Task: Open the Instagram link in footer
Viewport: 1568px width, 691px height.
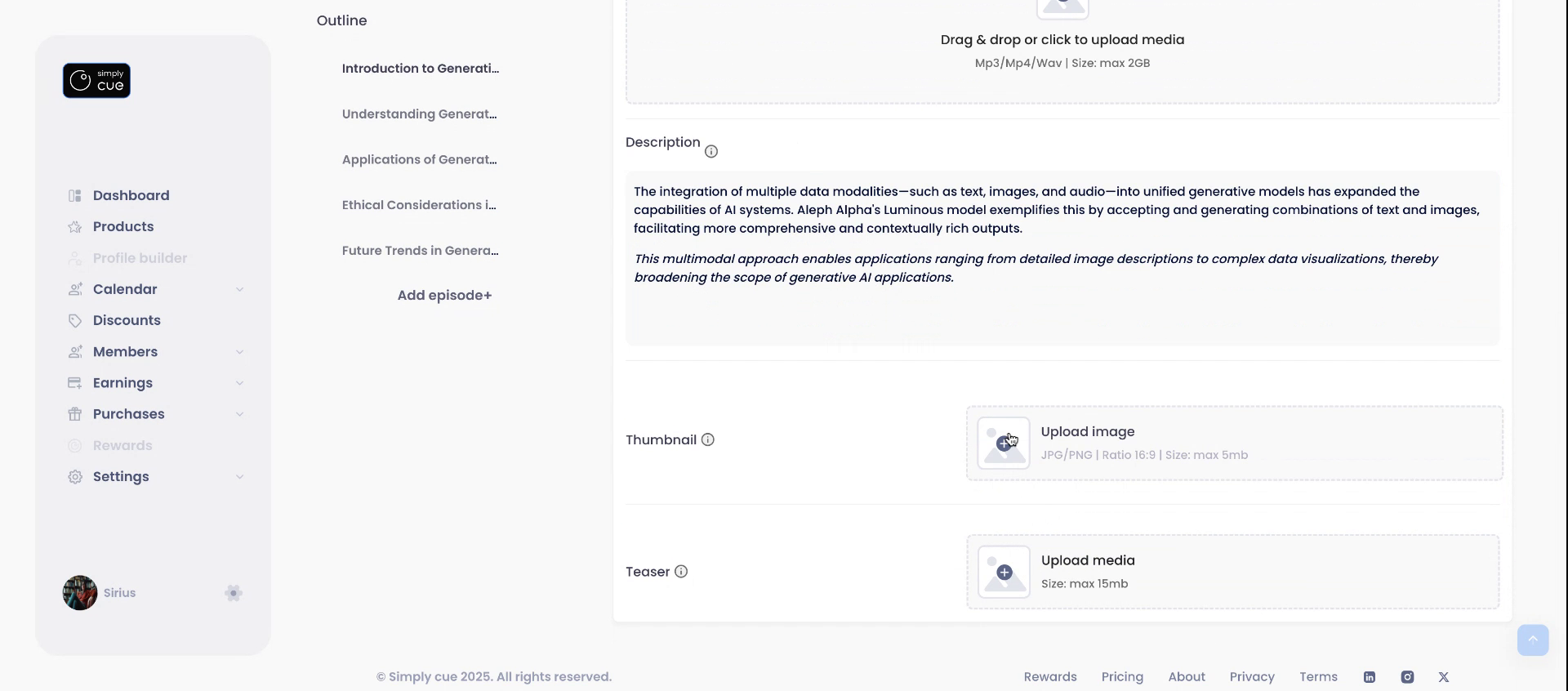Action: tap(1407, 677)
